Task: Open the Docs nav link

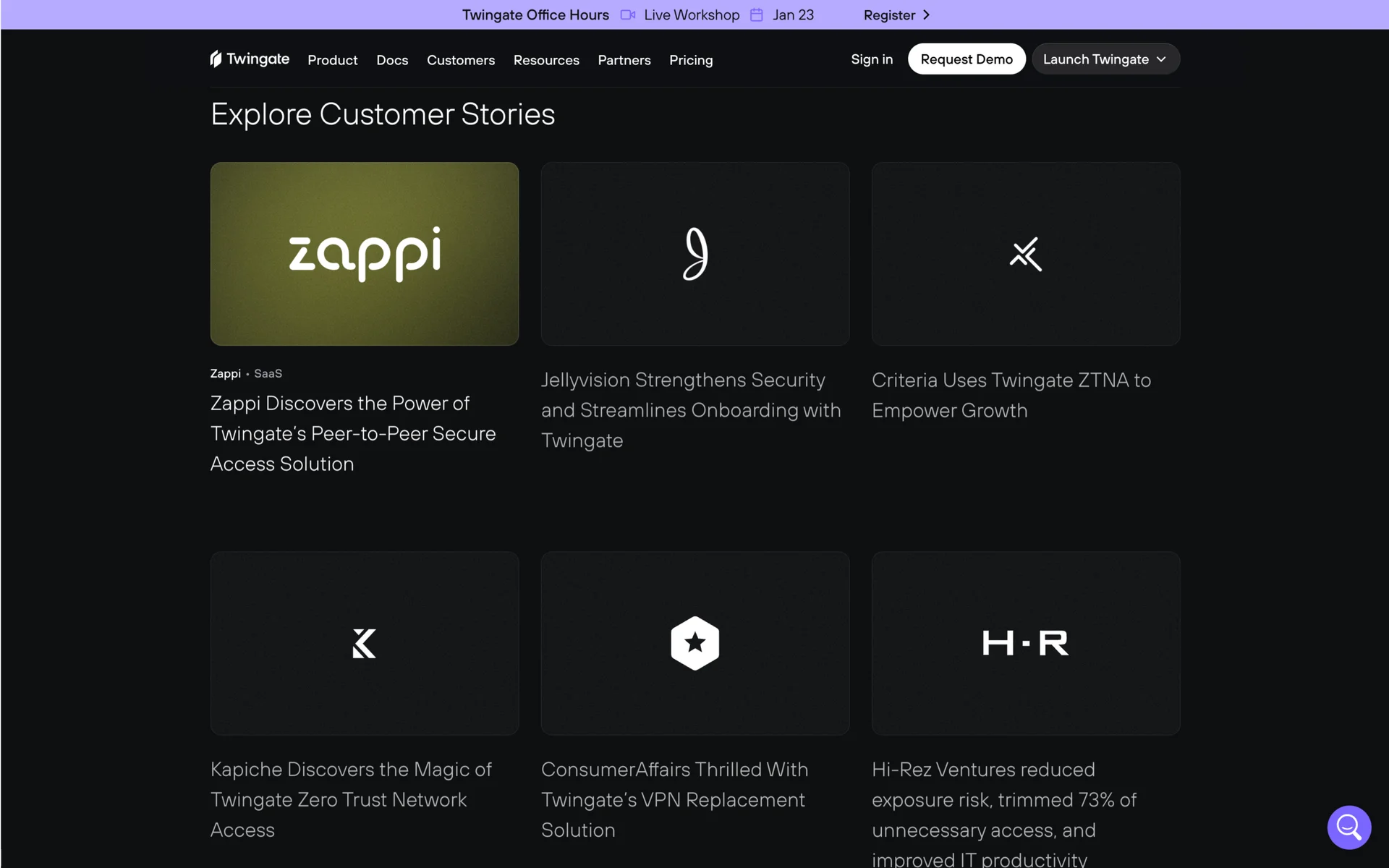Action: (392, 60)
